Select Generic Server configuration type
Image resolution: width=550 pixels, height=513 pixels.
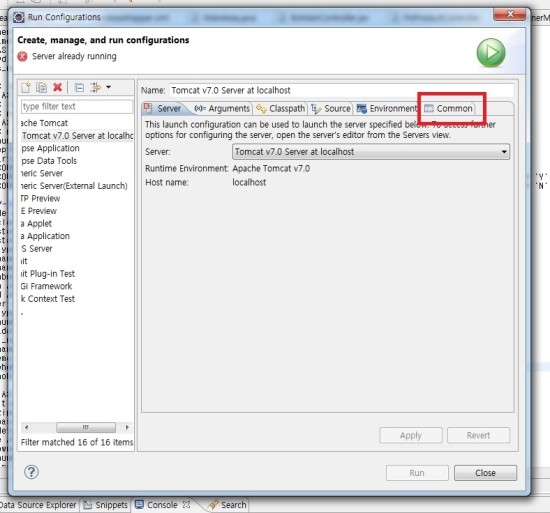click(x=42, y=174)
